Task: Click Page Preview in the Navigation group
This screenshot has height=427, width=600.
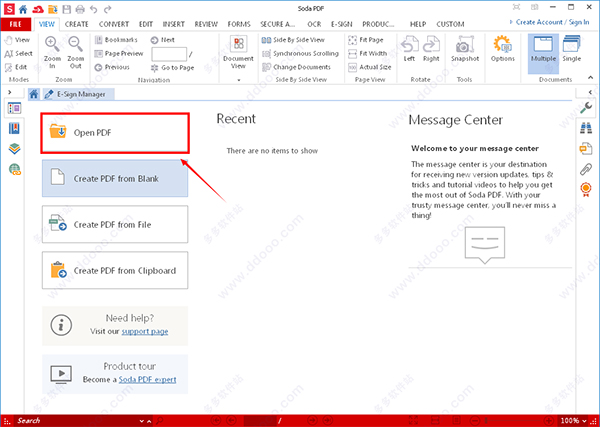Action: click(x=119, y=54)
